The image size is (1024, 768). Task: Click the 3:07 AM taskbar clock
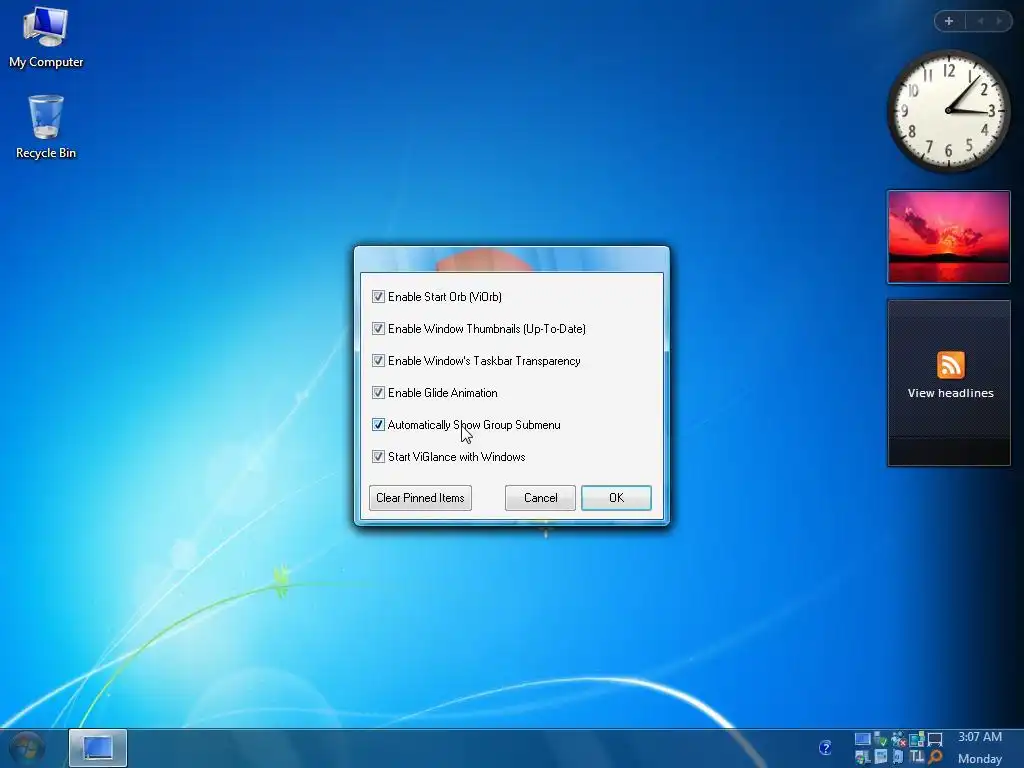[x=980, y=737]
